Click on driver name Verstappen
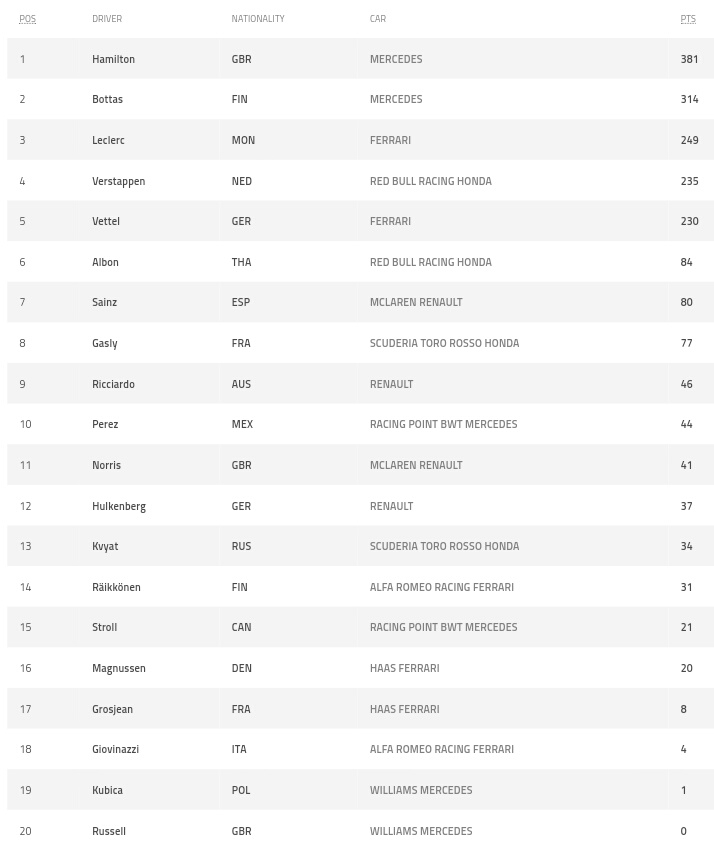This screenshot has height=859, width=714. click(x=118, y=181)
